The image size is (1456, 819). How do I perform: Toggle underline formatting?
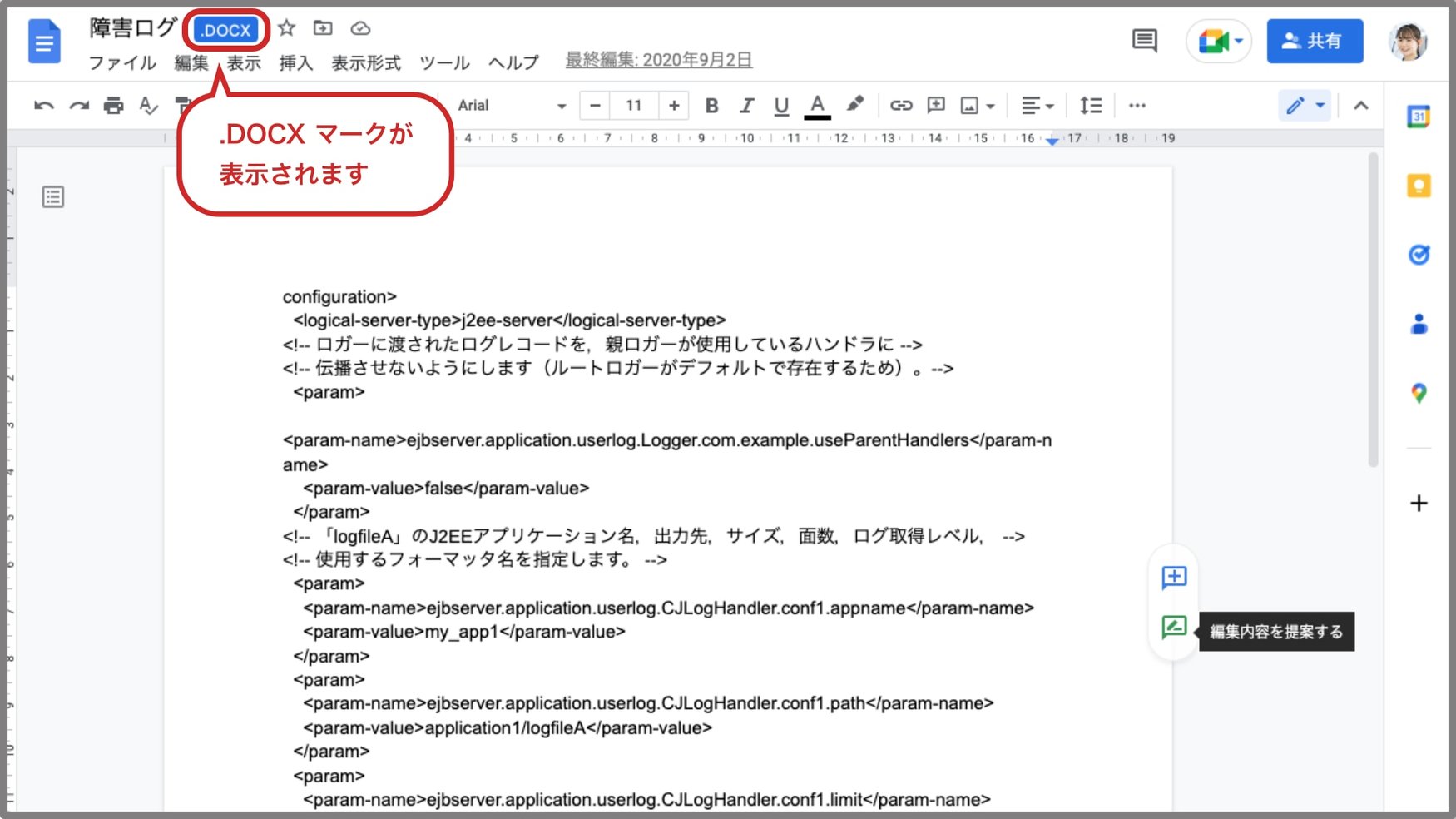(x=780, y=106)
